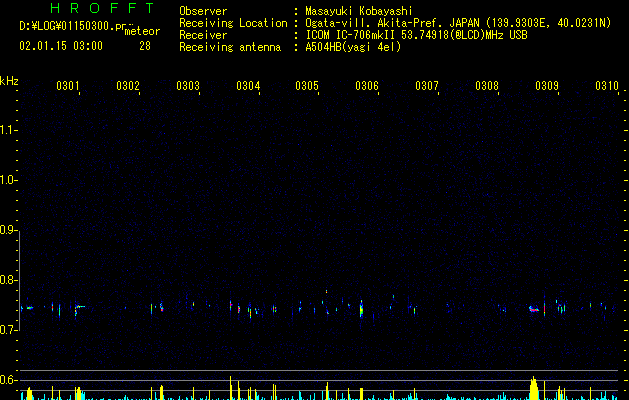
Task: Select the Ogata-vill. Akita-Pref. JAPAN location text
Action: [393, 23]
